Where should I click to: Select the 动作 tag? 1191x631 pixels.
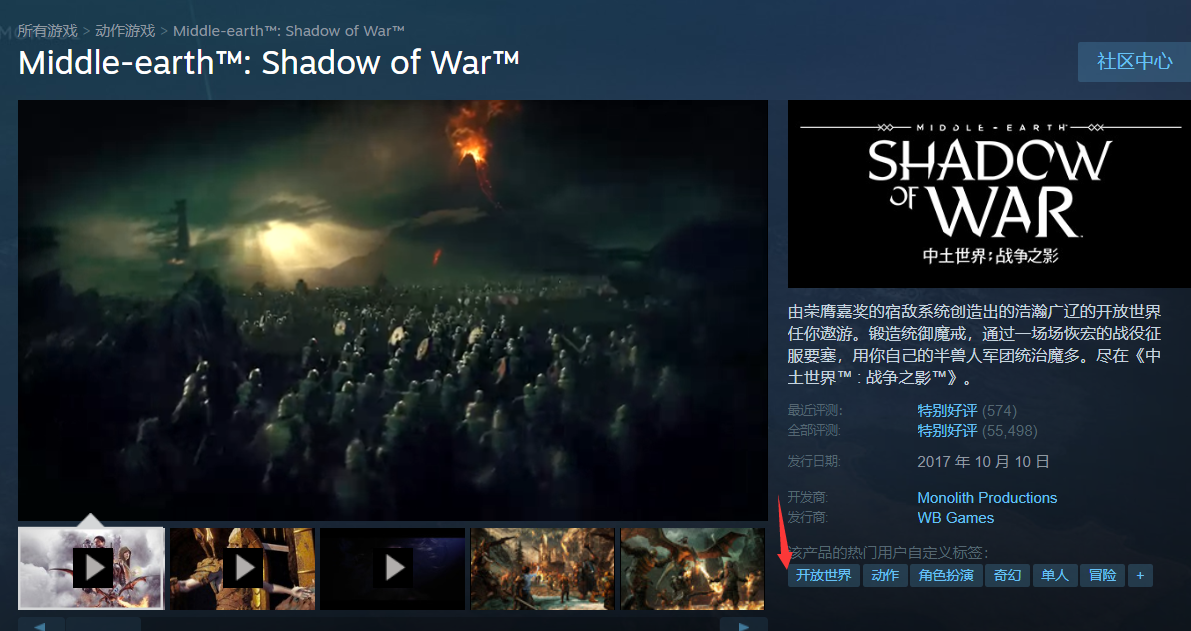point(885,576)
